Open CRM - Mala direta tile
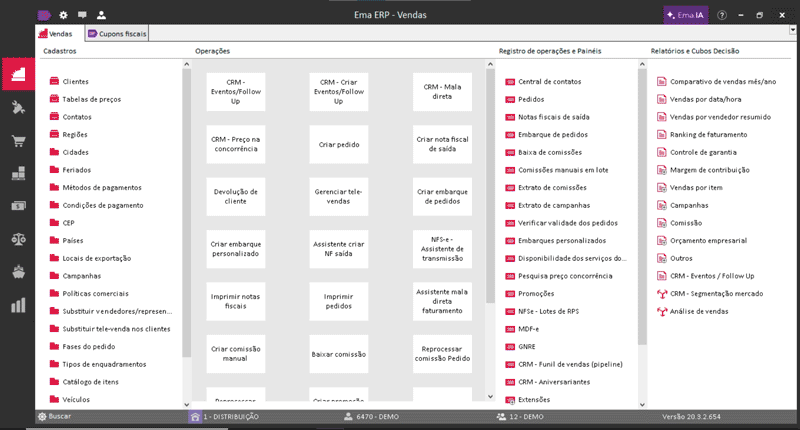 442,92
